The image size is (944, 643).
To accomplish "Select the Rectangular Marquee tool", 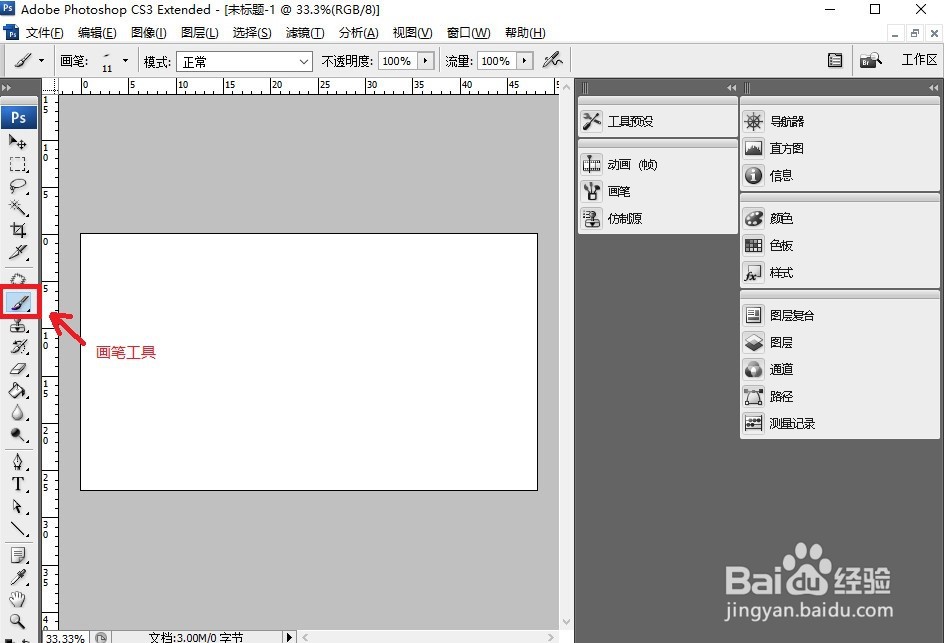I will [17, 164].
